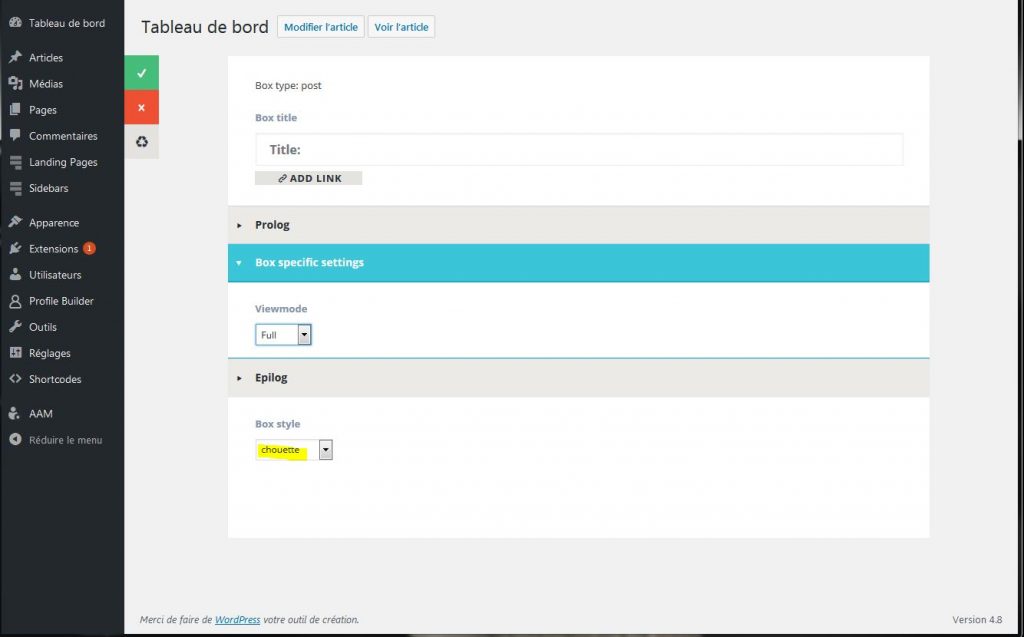This screenshot has width=1024, height=637.
Task: Collapse the Box specific settings section
Action: click(579, 263)
